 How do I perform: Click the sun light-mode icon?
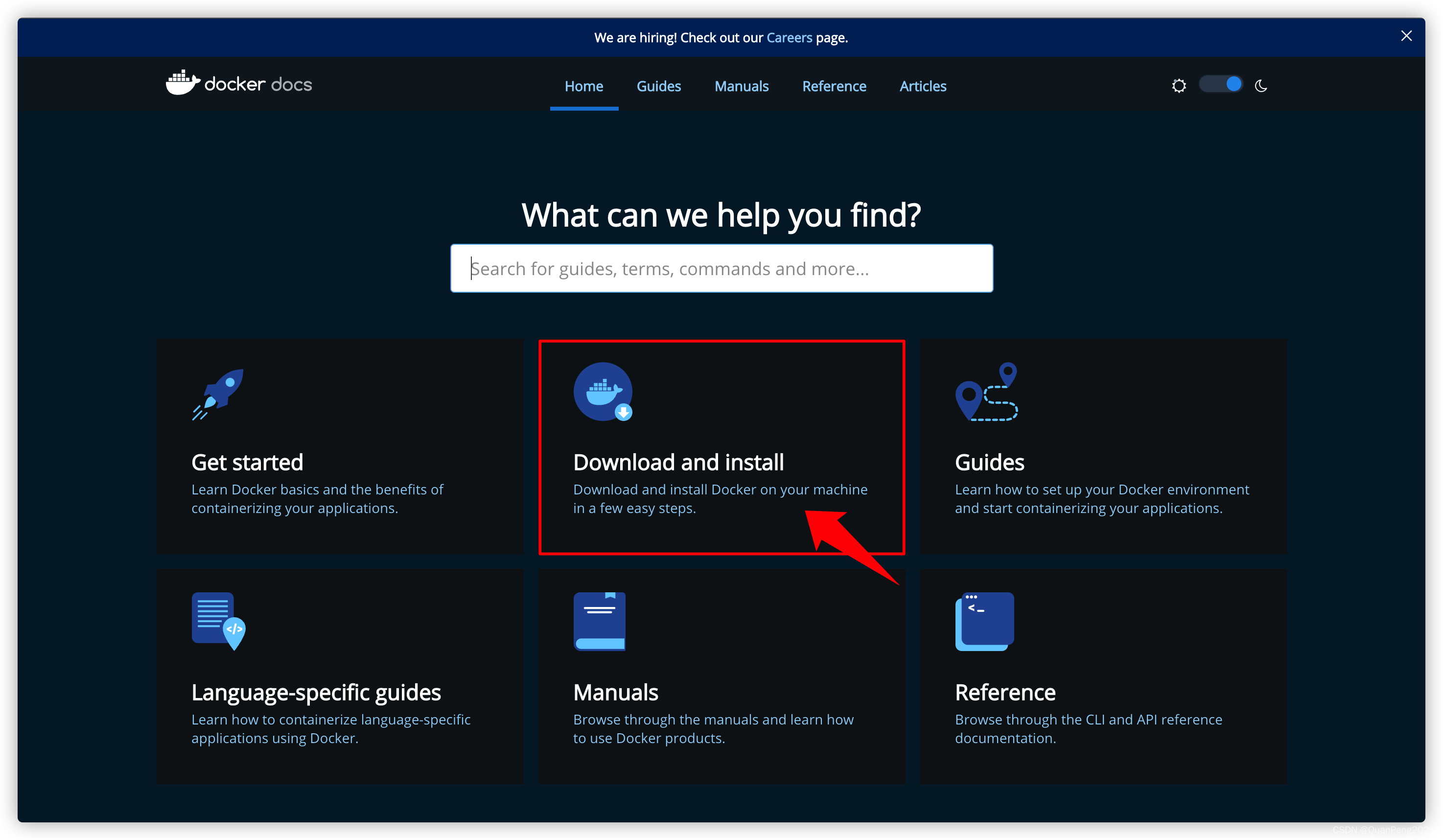(1179, 86)
